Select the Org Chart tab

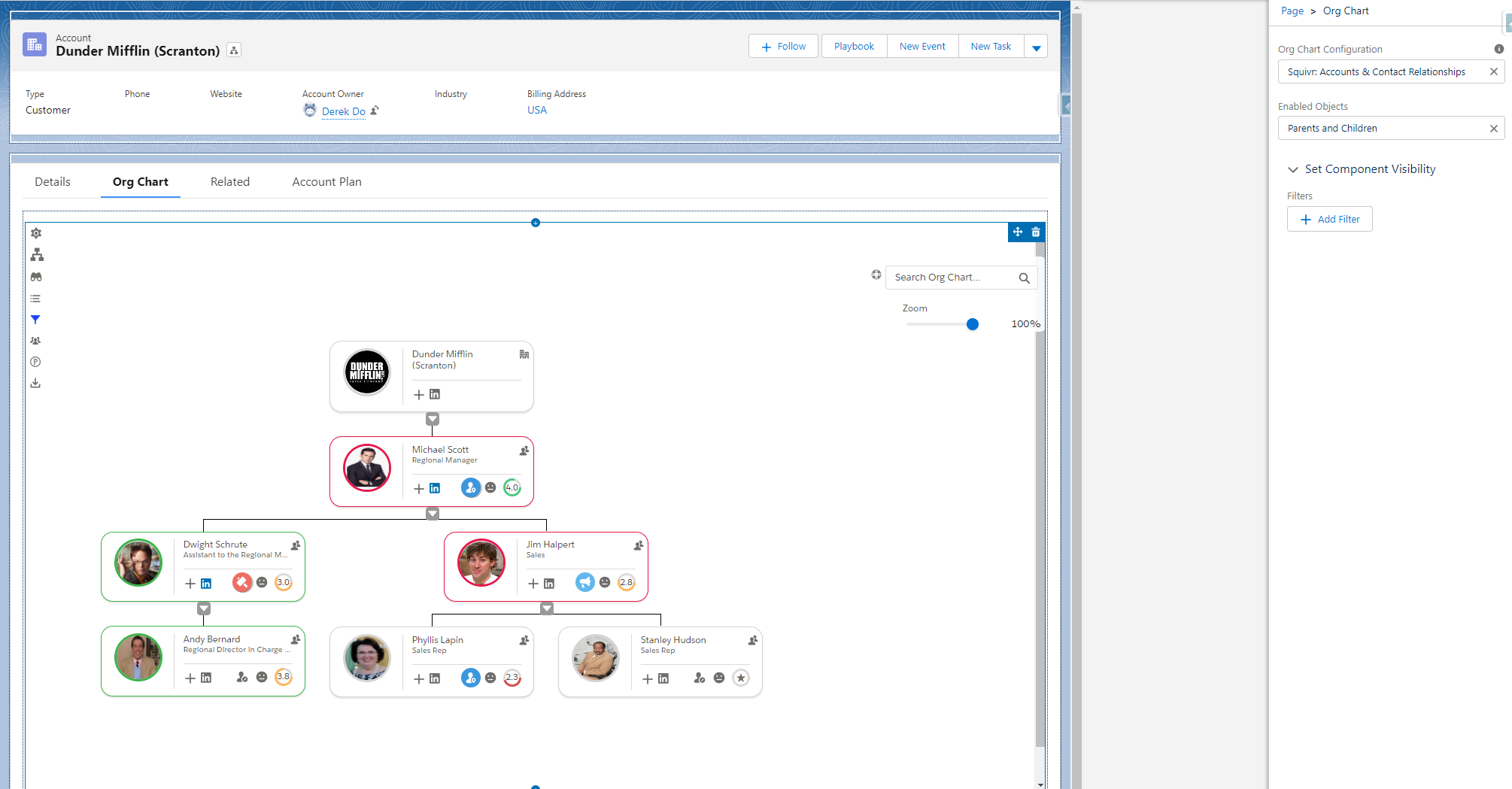coord(141,182)
